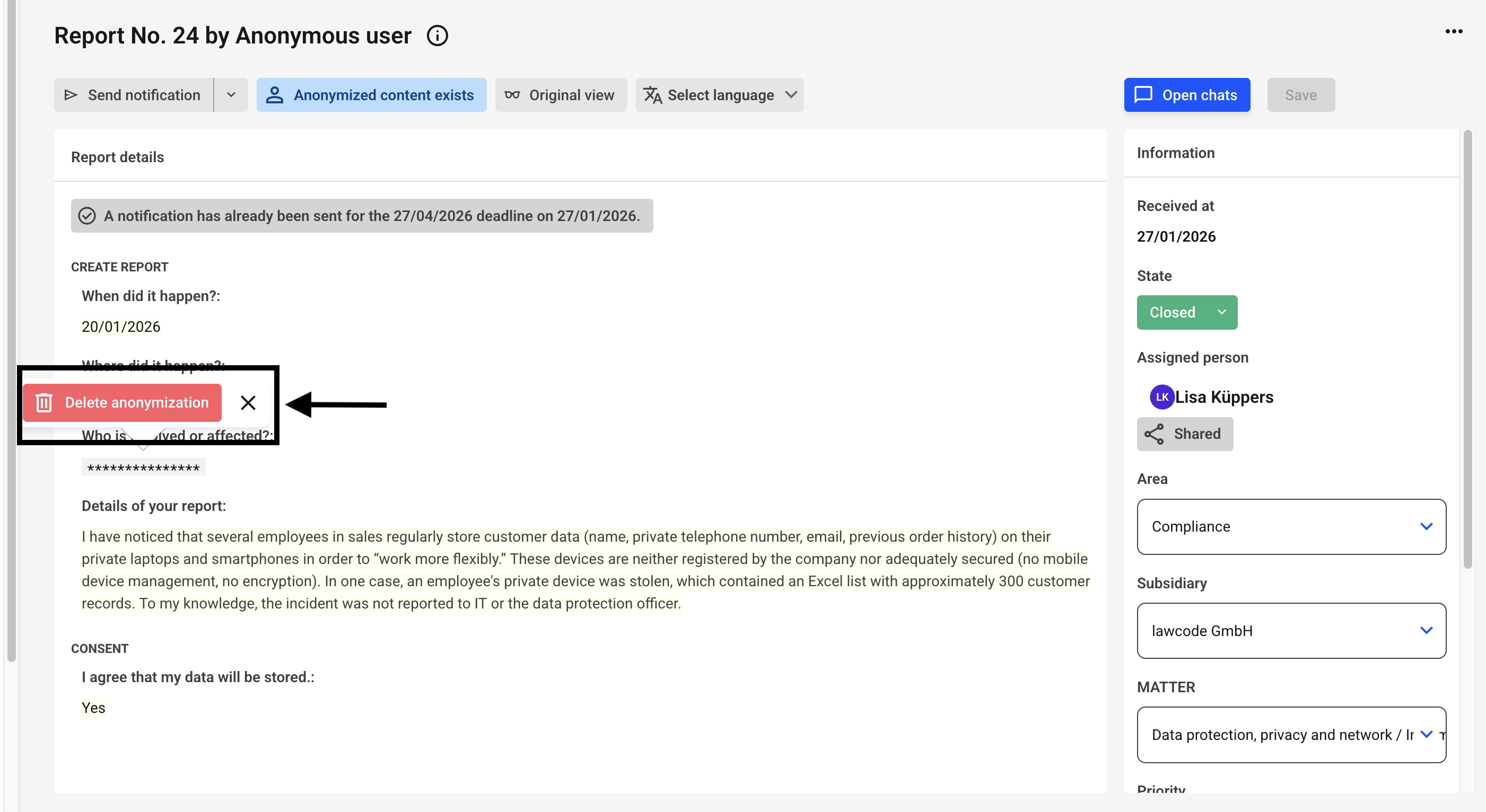Click the info icon beside report title
The width and height of the screenshot is (1486, 812).
point(438,36)
